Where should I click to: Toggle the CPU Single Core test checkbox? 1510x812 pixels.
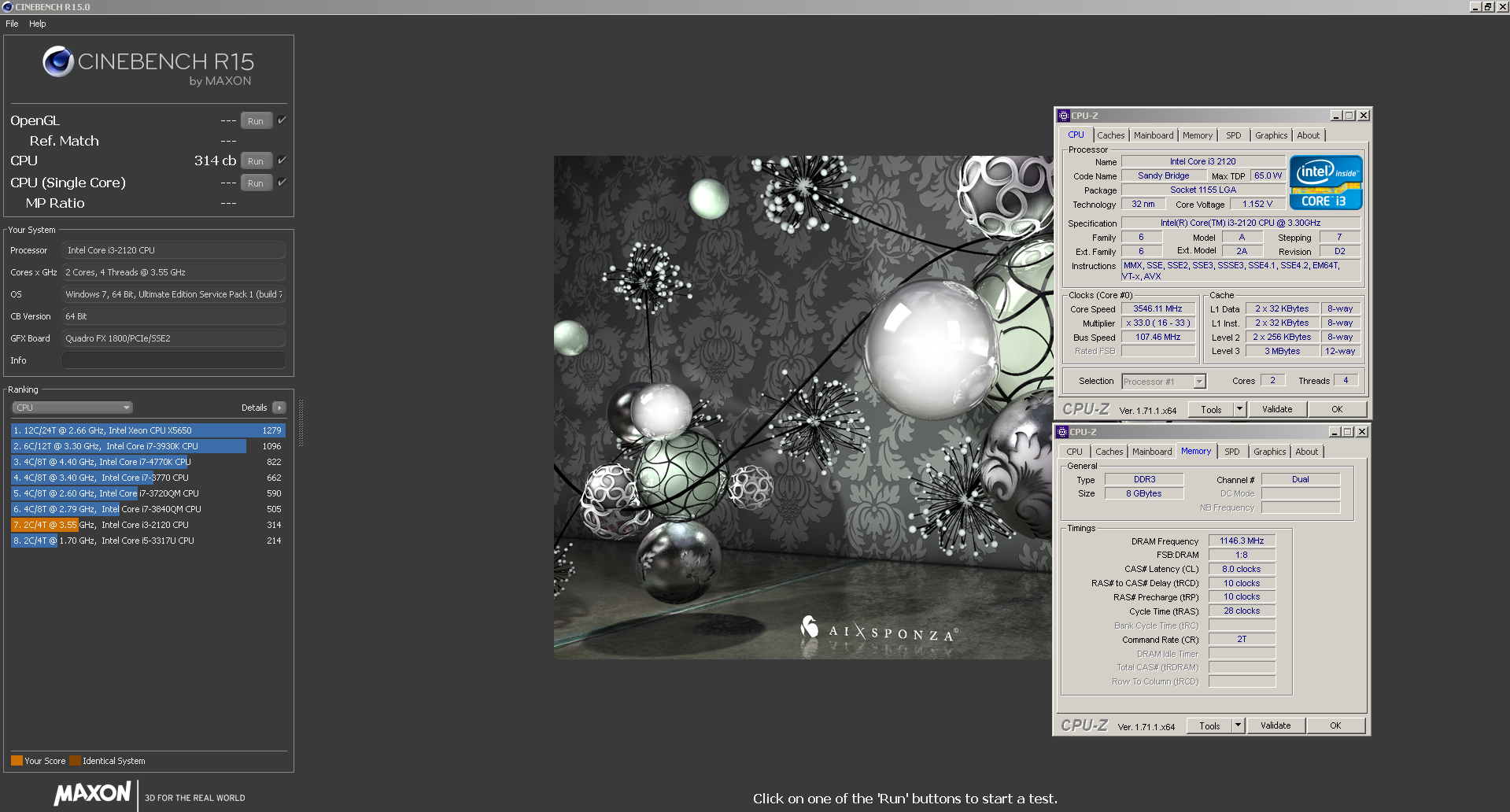click(x=282, y=183)
